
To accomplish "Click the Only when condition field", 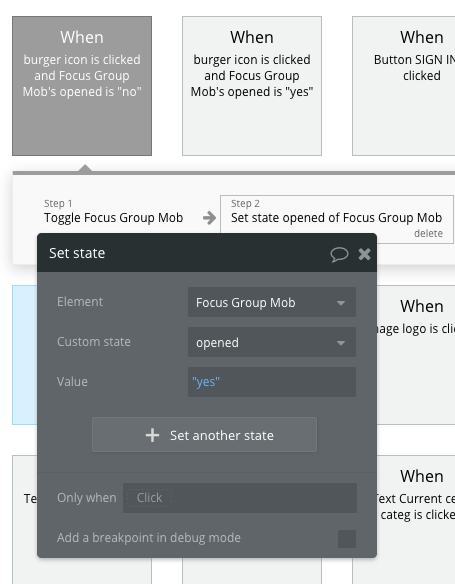I will 240,498.
